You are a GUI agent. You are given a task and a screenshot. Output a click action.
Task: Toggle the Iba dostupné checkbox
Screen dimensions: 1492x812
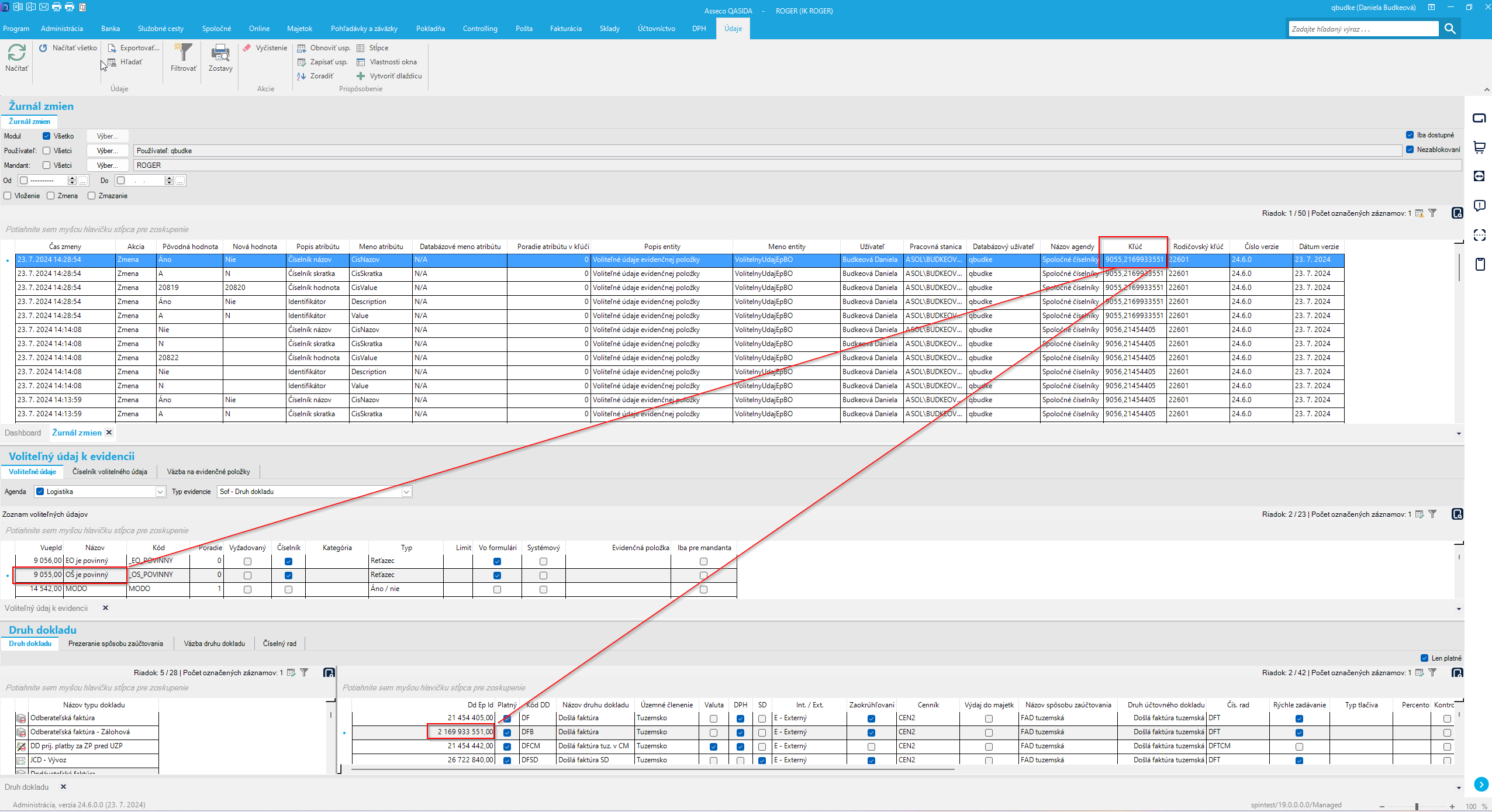[x=1410, y=135]
